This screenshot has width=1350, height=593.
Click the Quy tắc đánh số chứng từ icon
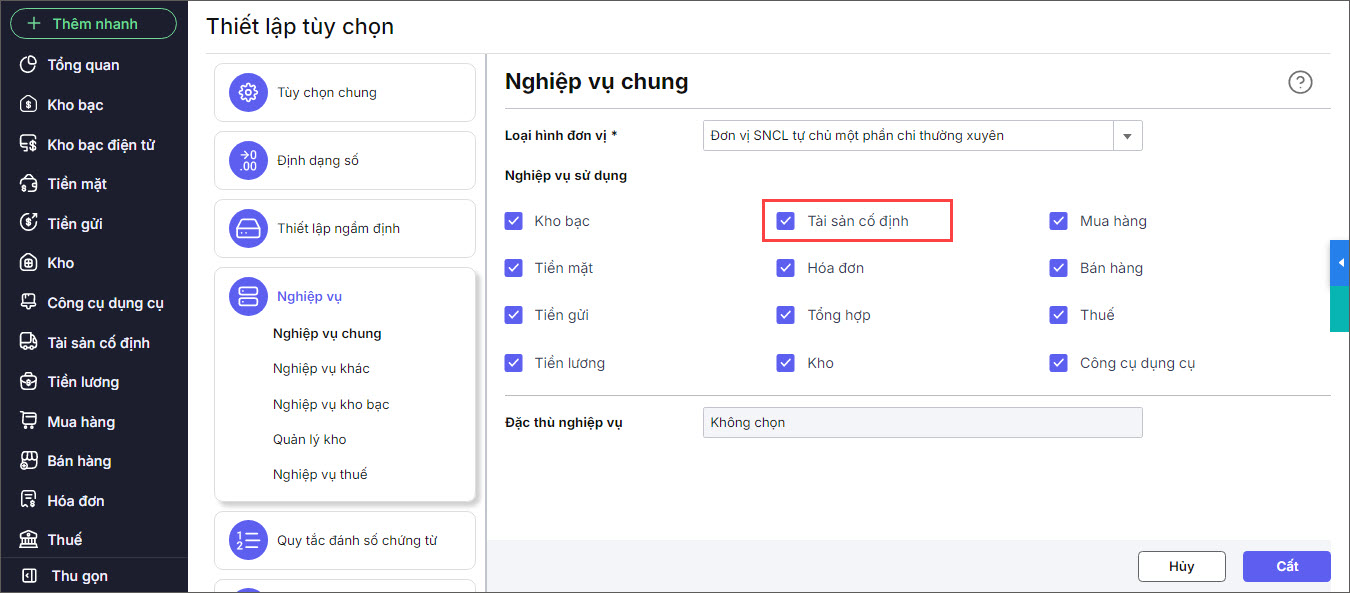pos(248,540)
